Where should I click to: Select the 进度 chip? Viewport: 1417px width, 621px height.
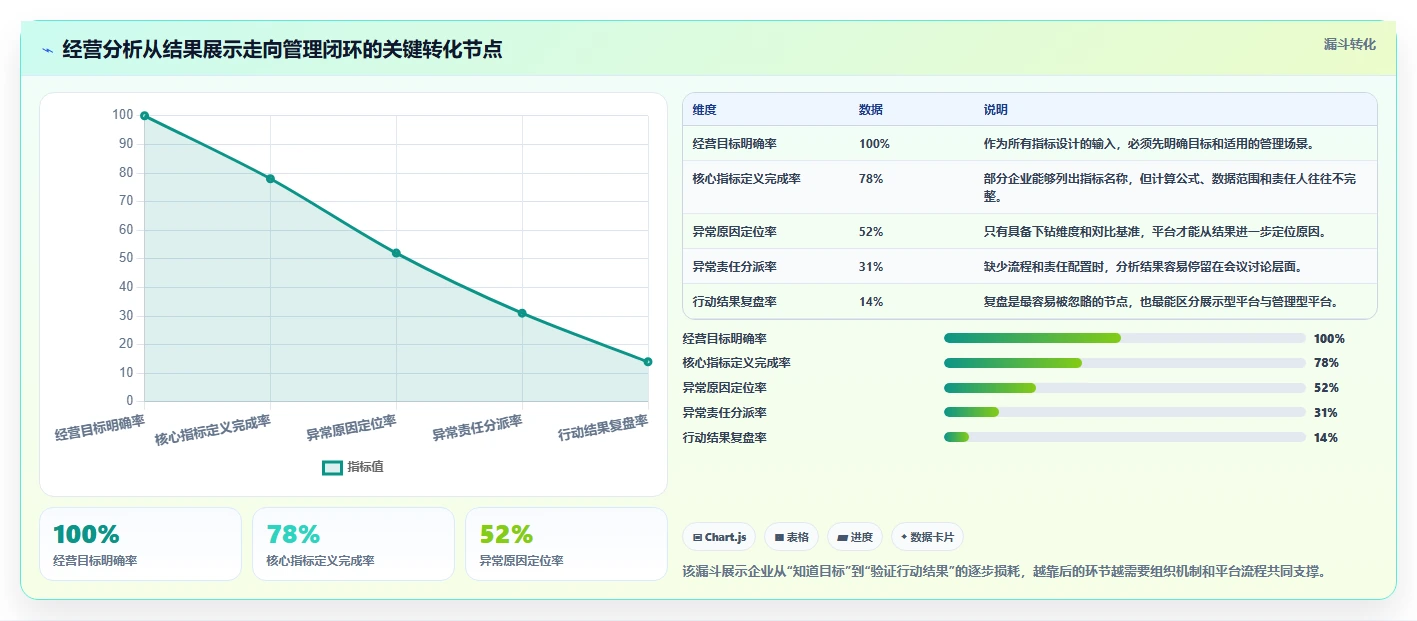(x=855, y=537)
